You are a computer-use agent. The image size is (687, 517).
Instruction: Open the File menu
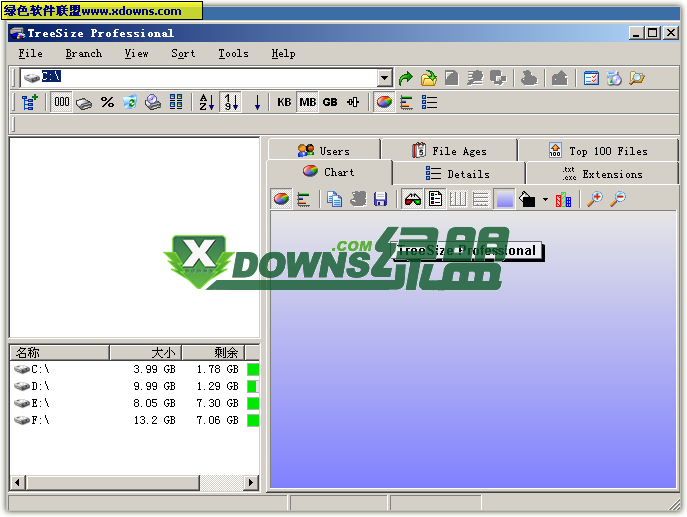30,53
